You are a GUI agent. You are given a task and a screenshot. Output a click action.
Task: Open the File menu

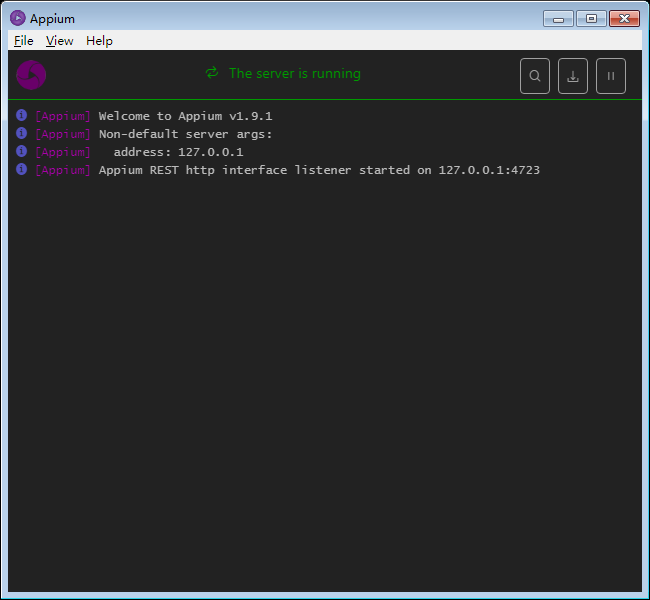[x=24, y=41]
